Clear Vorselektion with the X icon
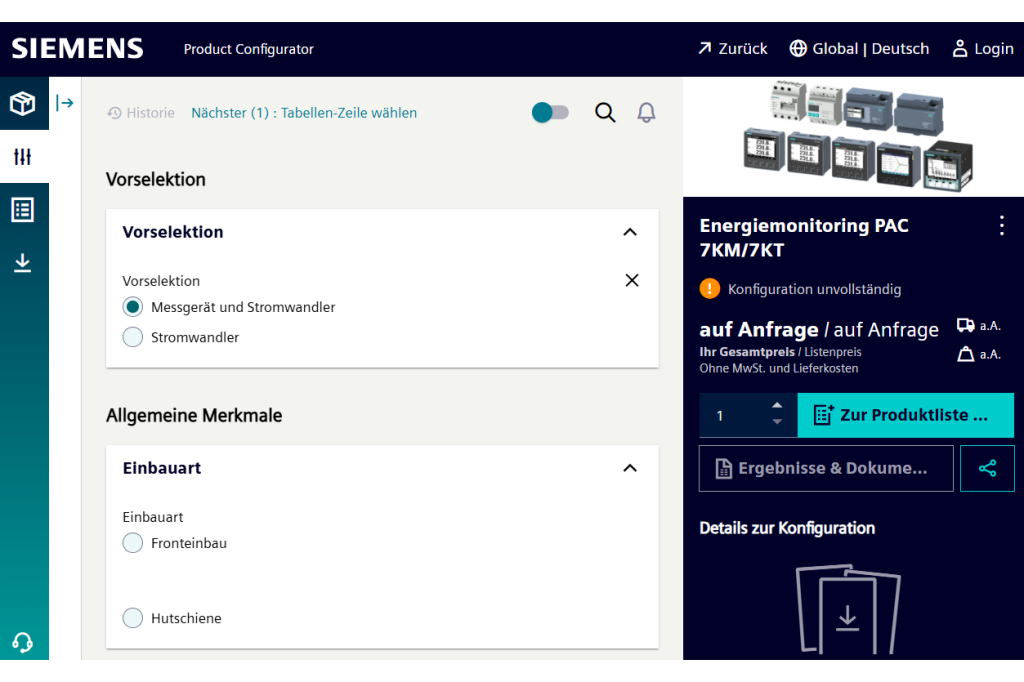Image resolution: width=1024 pixels, height=682 pixels. pos(632,280)
